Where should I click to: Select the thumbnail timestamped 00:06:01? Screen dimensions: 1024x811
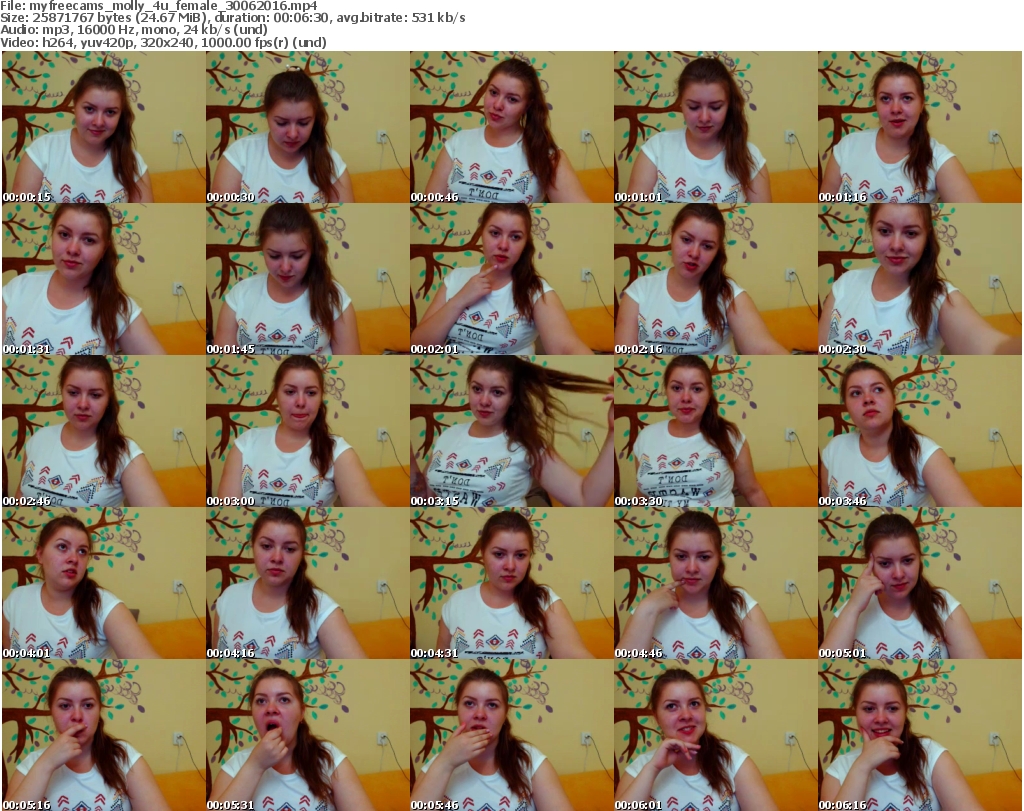[715, 735]
